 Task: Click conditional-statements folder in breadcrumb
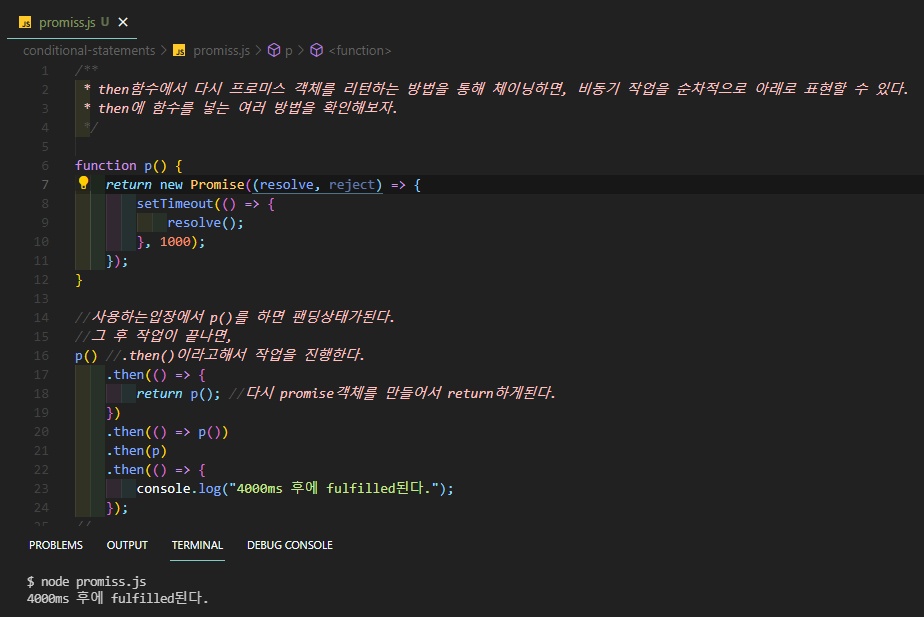(x=89, y=51)
